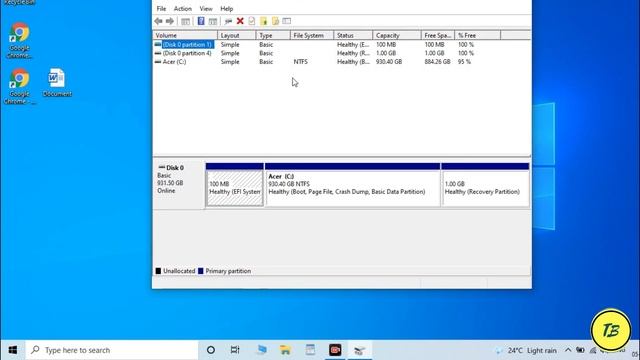Image resolution: width=640 pixels, height=360 pixels.
Task: Open the View menu
Action: tap(206, 9)
